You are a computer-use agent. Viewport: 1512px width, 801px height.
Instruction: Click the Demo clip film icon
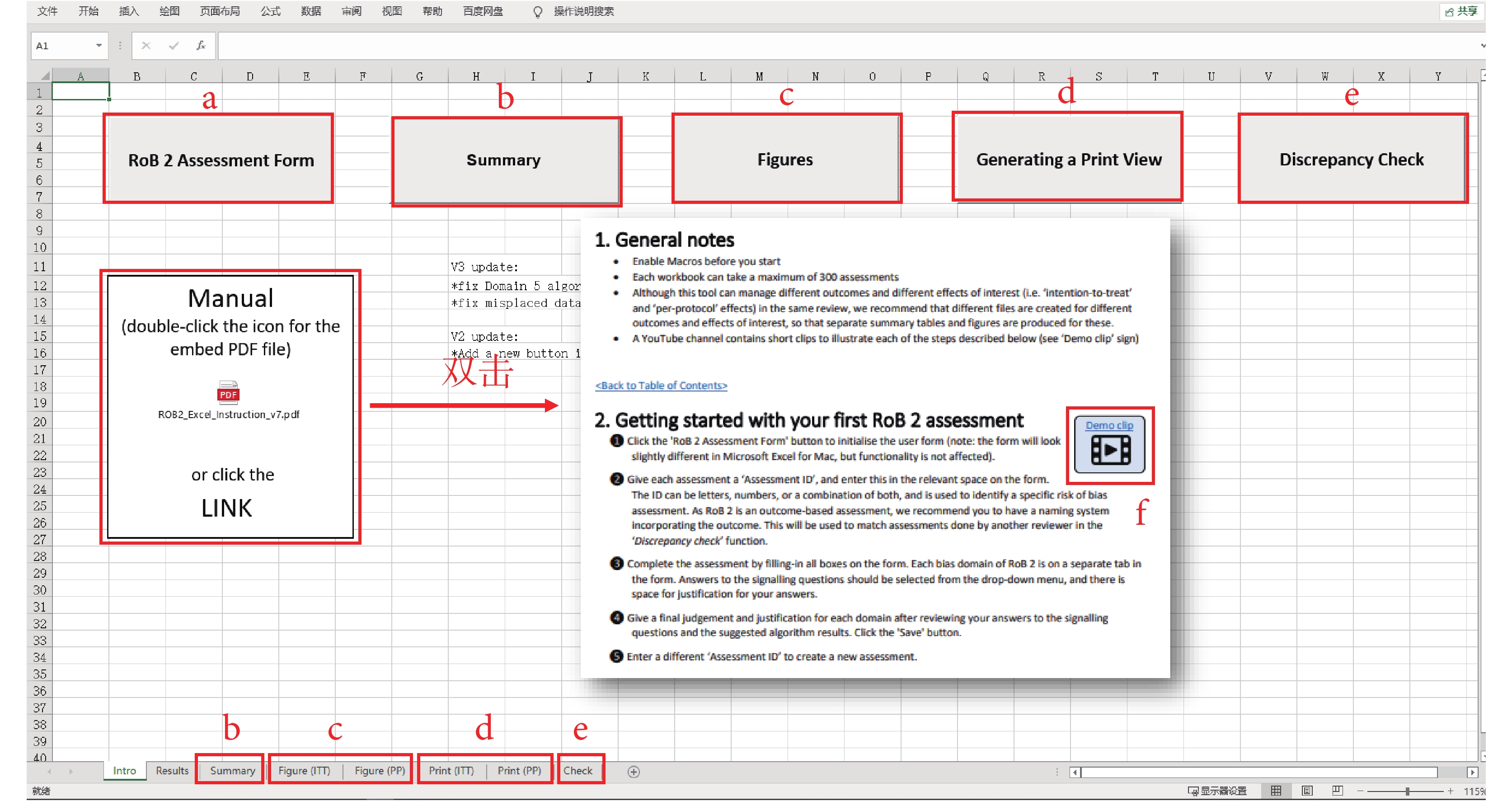1110,451
